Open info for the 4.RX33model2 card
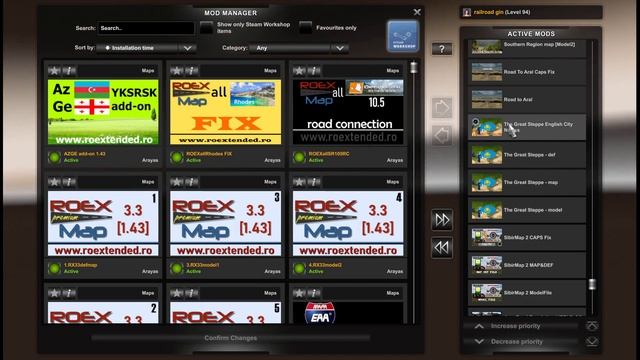The width and height of the screenshot is (640, 360). [314, 182]
